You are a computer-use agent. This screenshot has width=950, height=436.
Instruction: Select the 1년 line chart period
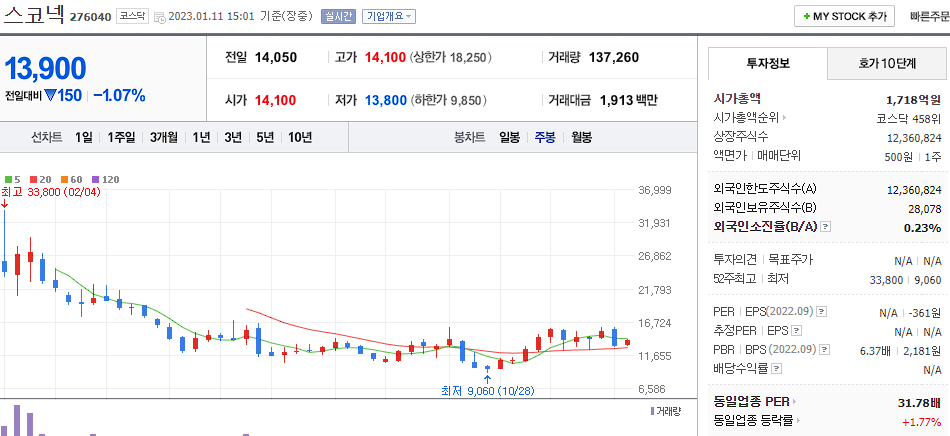201,137
